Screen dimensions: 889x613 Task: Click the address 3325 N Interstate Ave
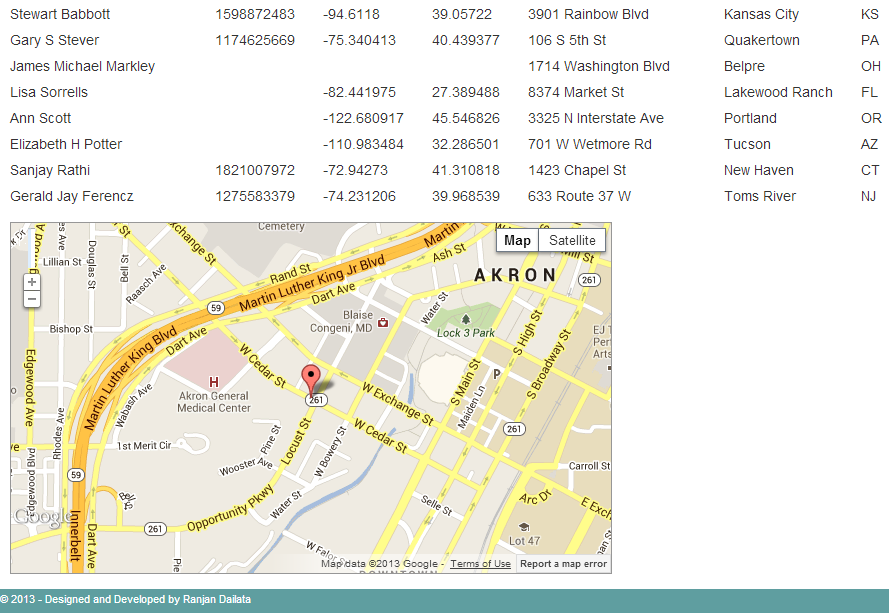coord(596,119)
